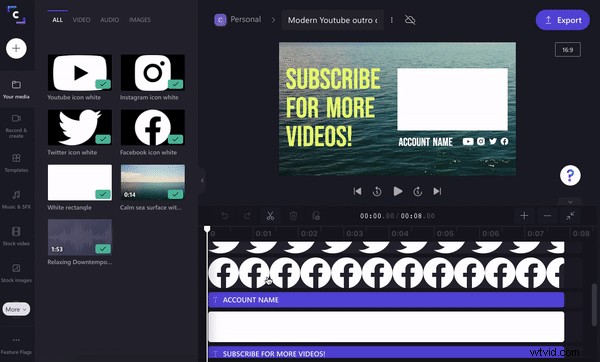The width and height of the screenshot is (600, 362).
Task: Click the cloud sync off icon
Action: pyautogui.click(x=410, y=20)
